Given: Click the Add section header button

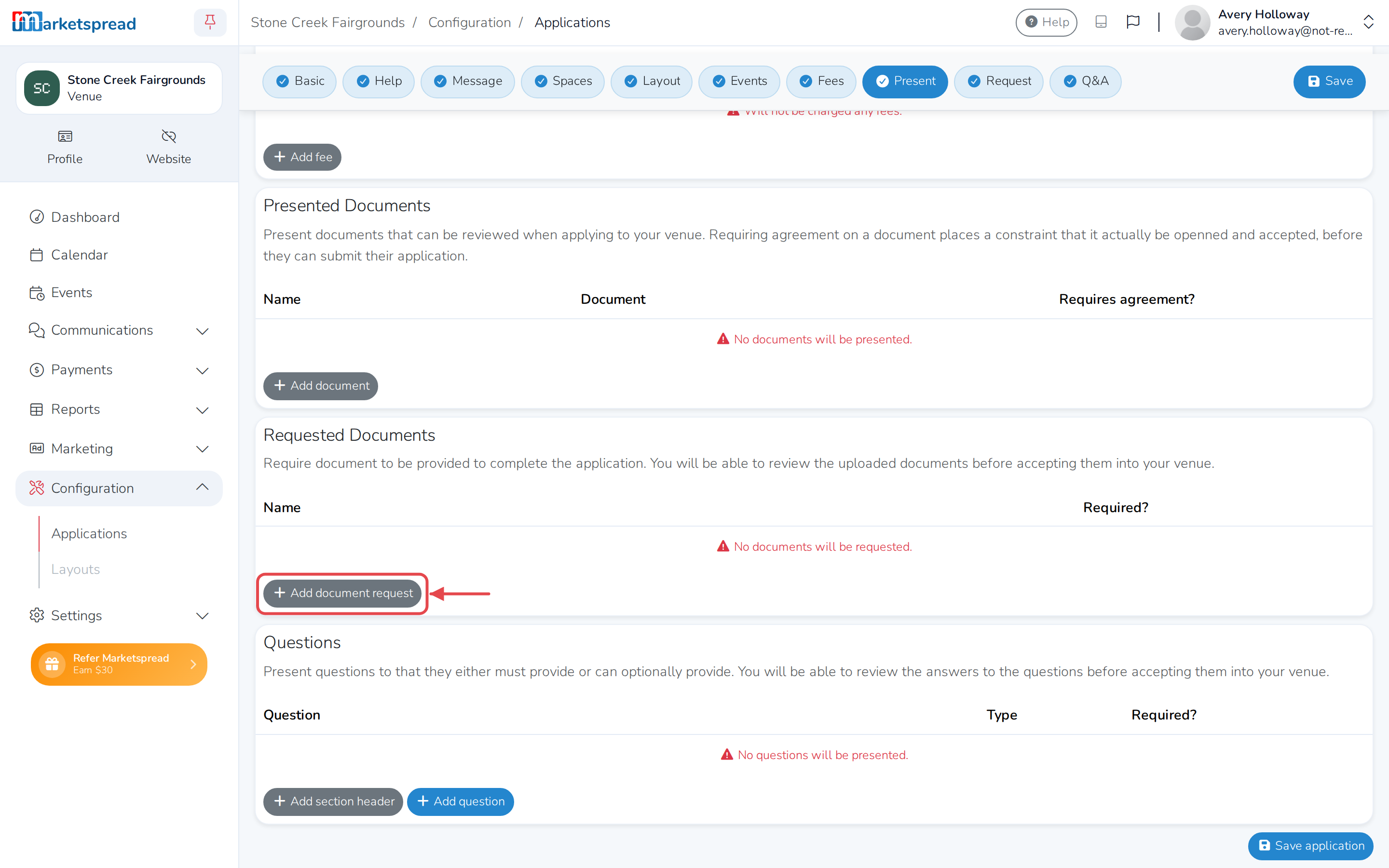Looking at the screenshot, I should pyautogui.click(x=333, y=801).
